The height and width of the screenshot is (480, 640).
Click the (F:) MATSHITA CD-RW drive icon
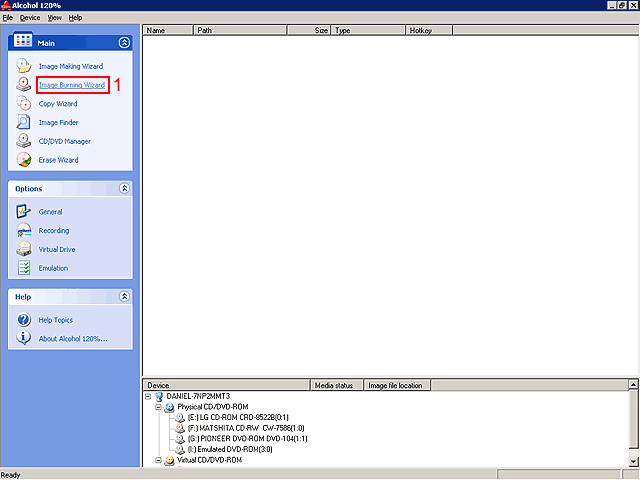pyautogui.click(x=180, y=428)
